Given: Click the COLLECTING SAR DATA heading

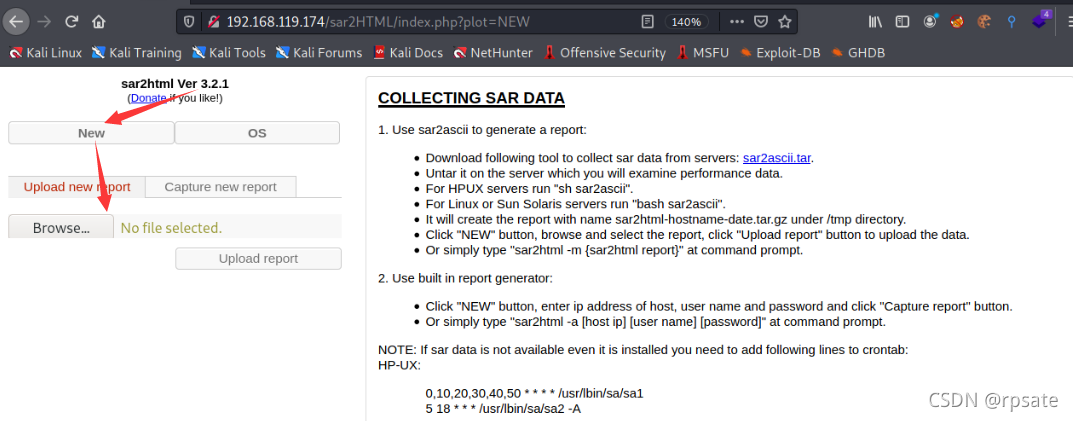Looking at the screenshot, I should point(471,98).
